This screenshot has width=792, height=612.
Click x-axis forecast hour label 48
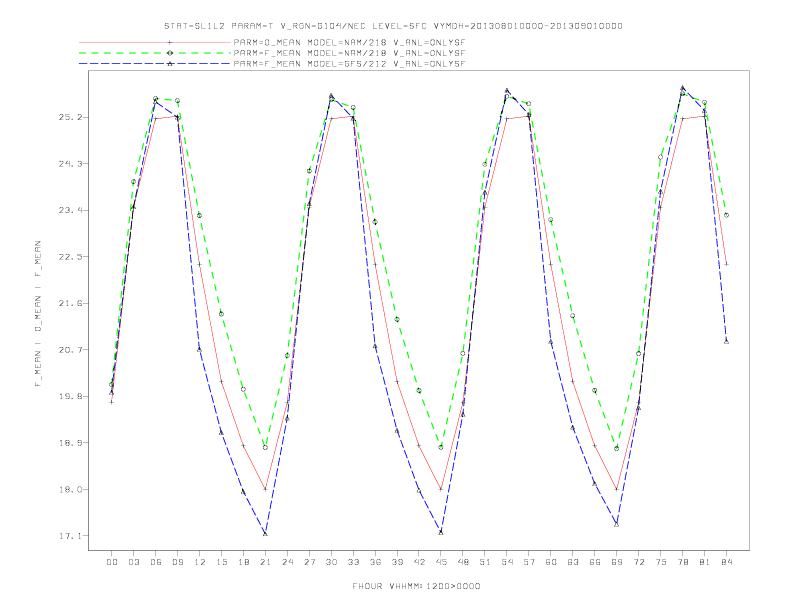click(463, 562)
